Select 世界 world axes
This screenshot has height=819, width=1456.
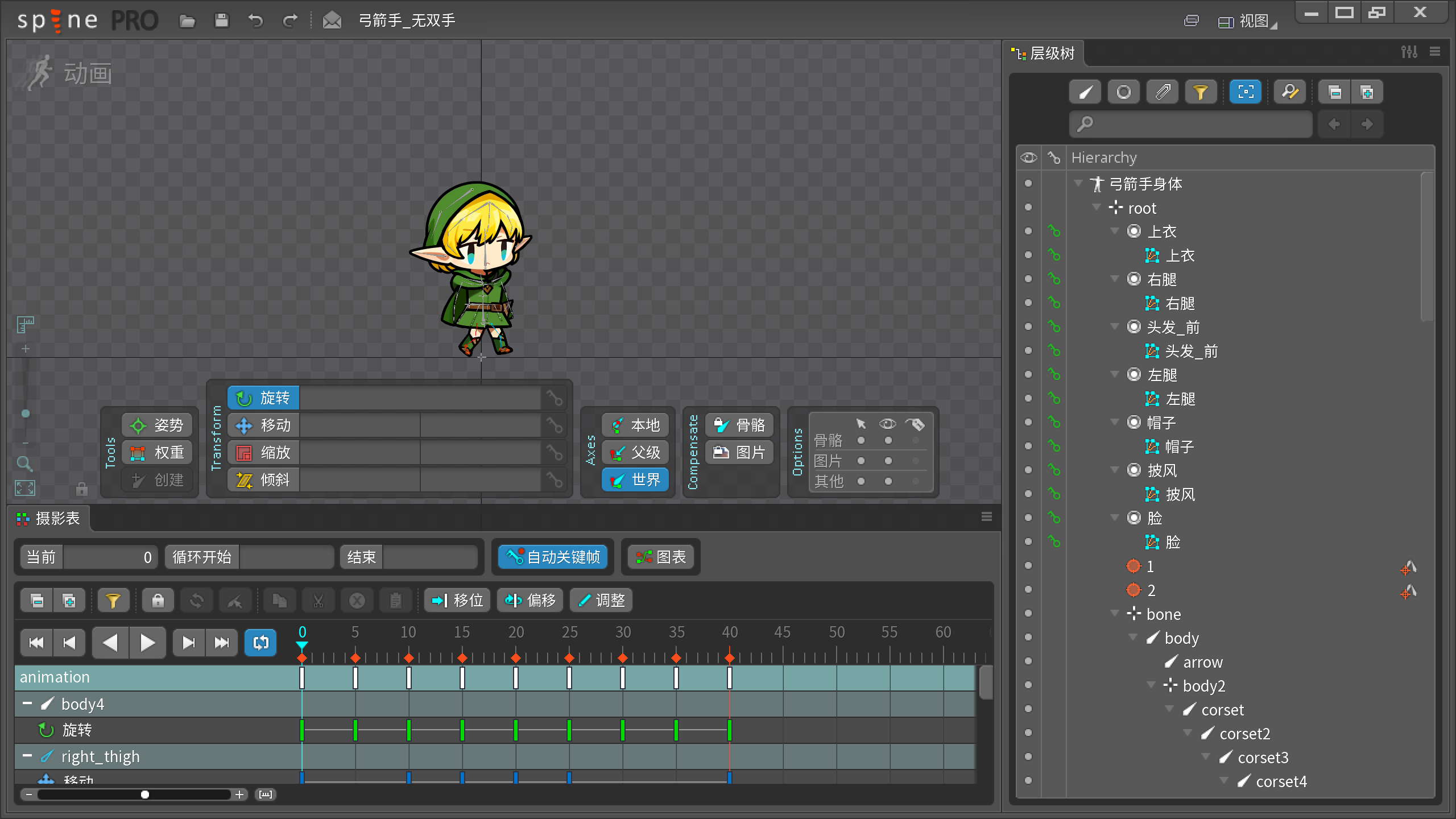(x=635, y=480)
